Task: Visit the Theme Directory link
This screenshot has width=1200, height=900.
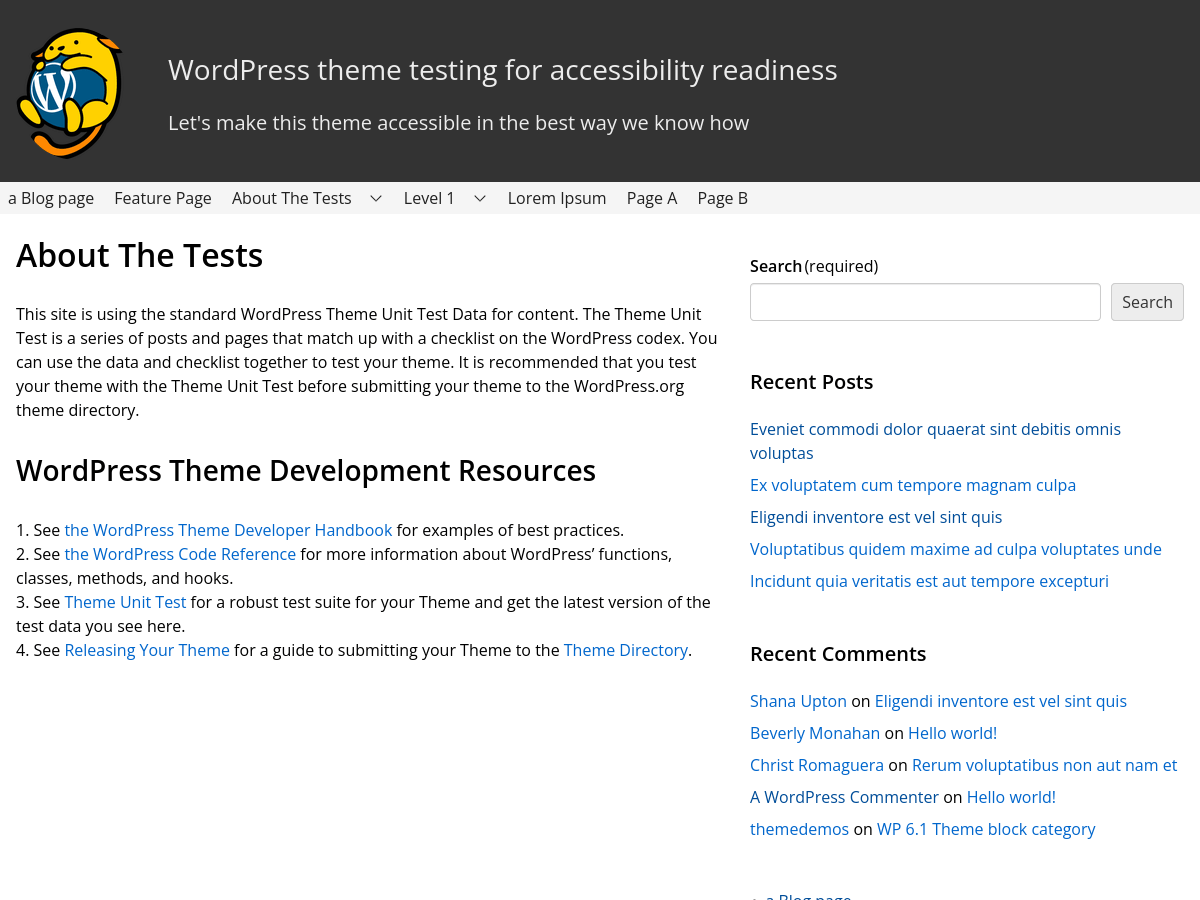Action: click(x=626, y=650)
